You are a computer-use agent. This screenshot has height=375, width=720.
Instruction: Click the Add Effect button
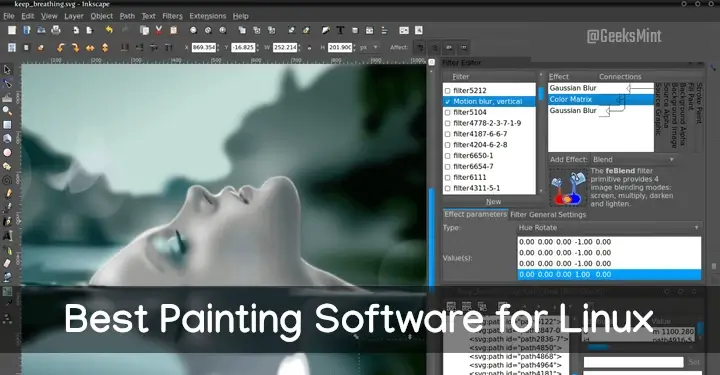(568, 159)
